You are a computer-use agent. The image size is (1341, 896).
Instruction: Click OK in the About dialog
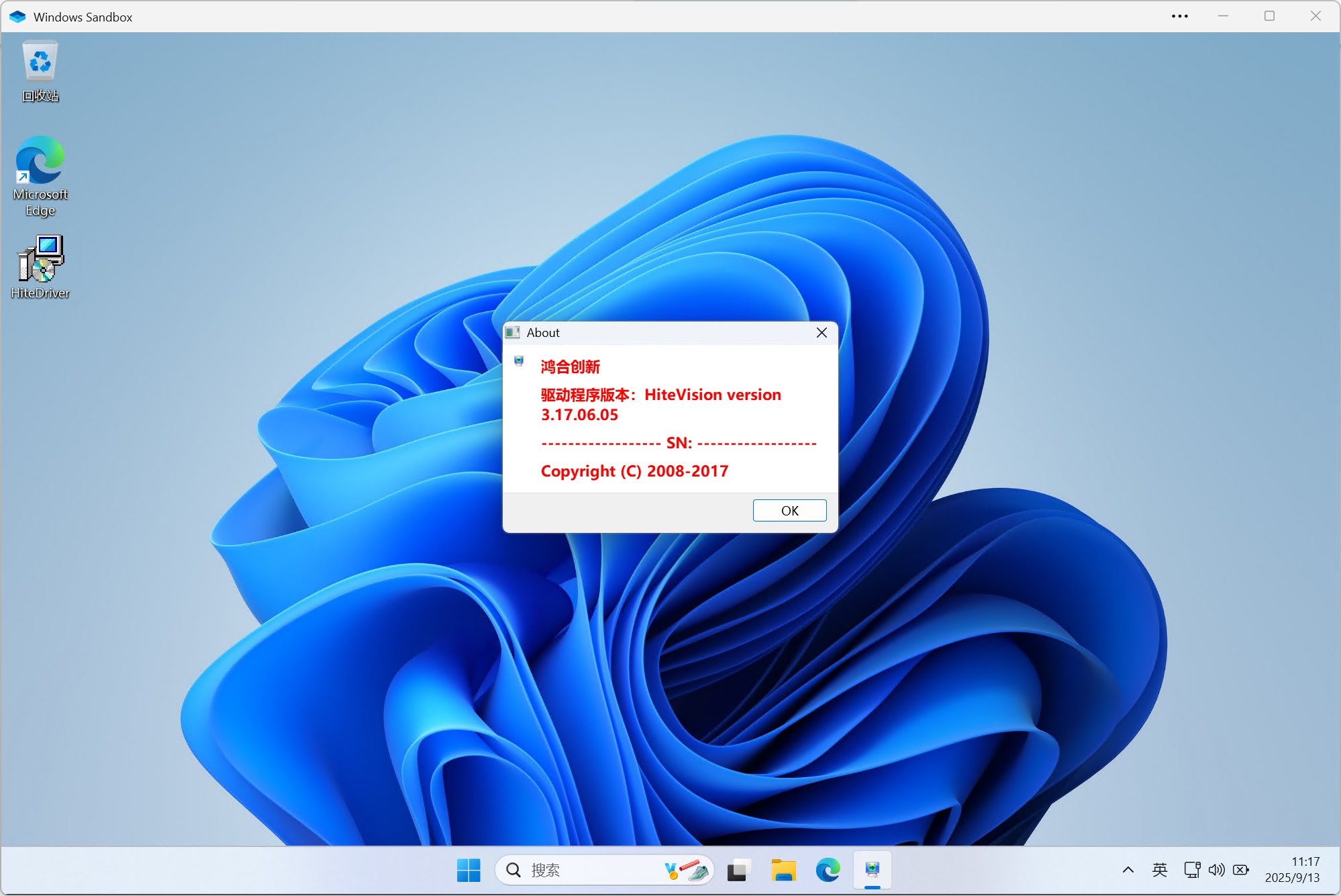pyautogui.click(x=789, y=511)
